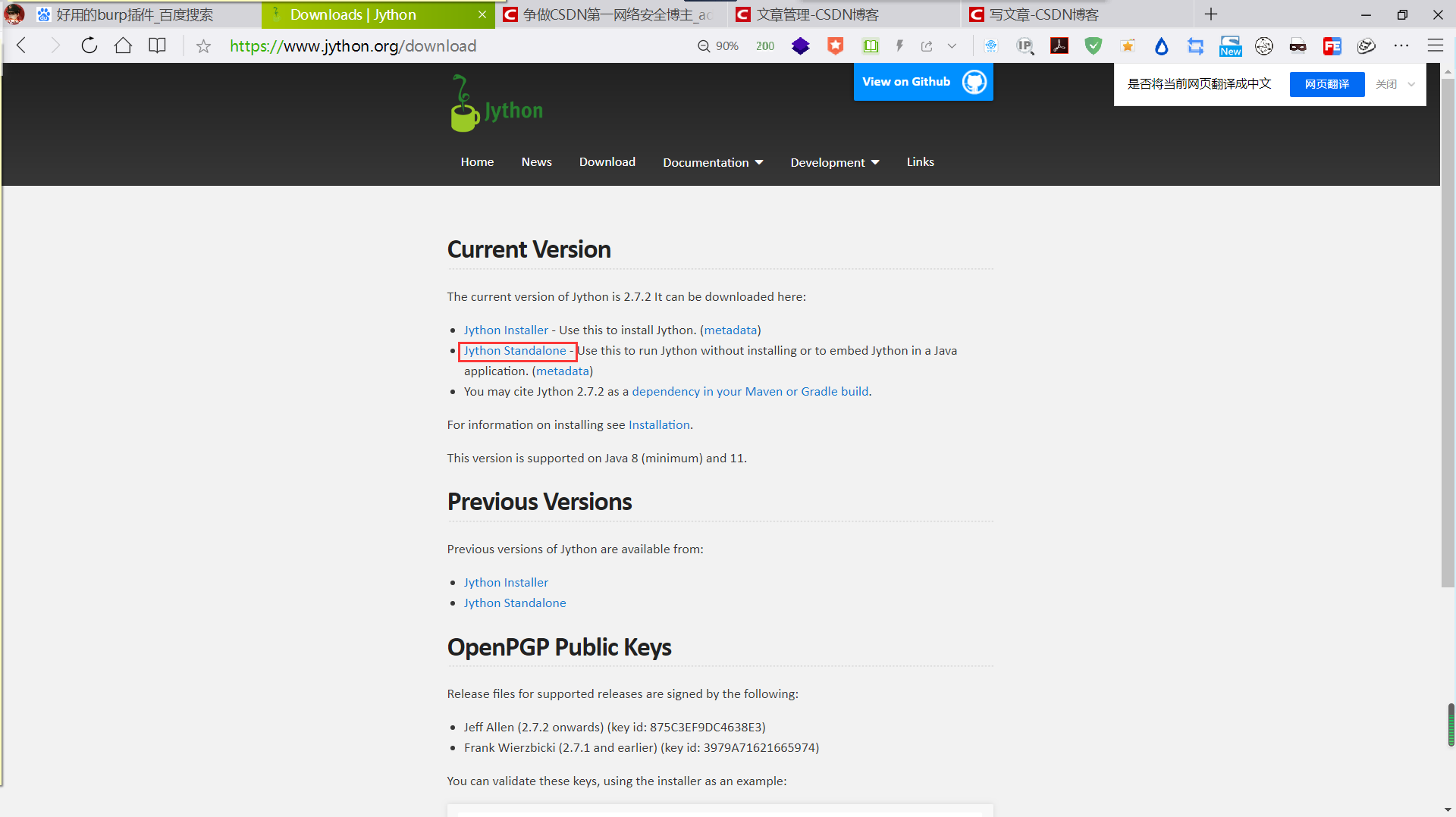
Task: Go back to the previous page
Action: pos(21,46)
